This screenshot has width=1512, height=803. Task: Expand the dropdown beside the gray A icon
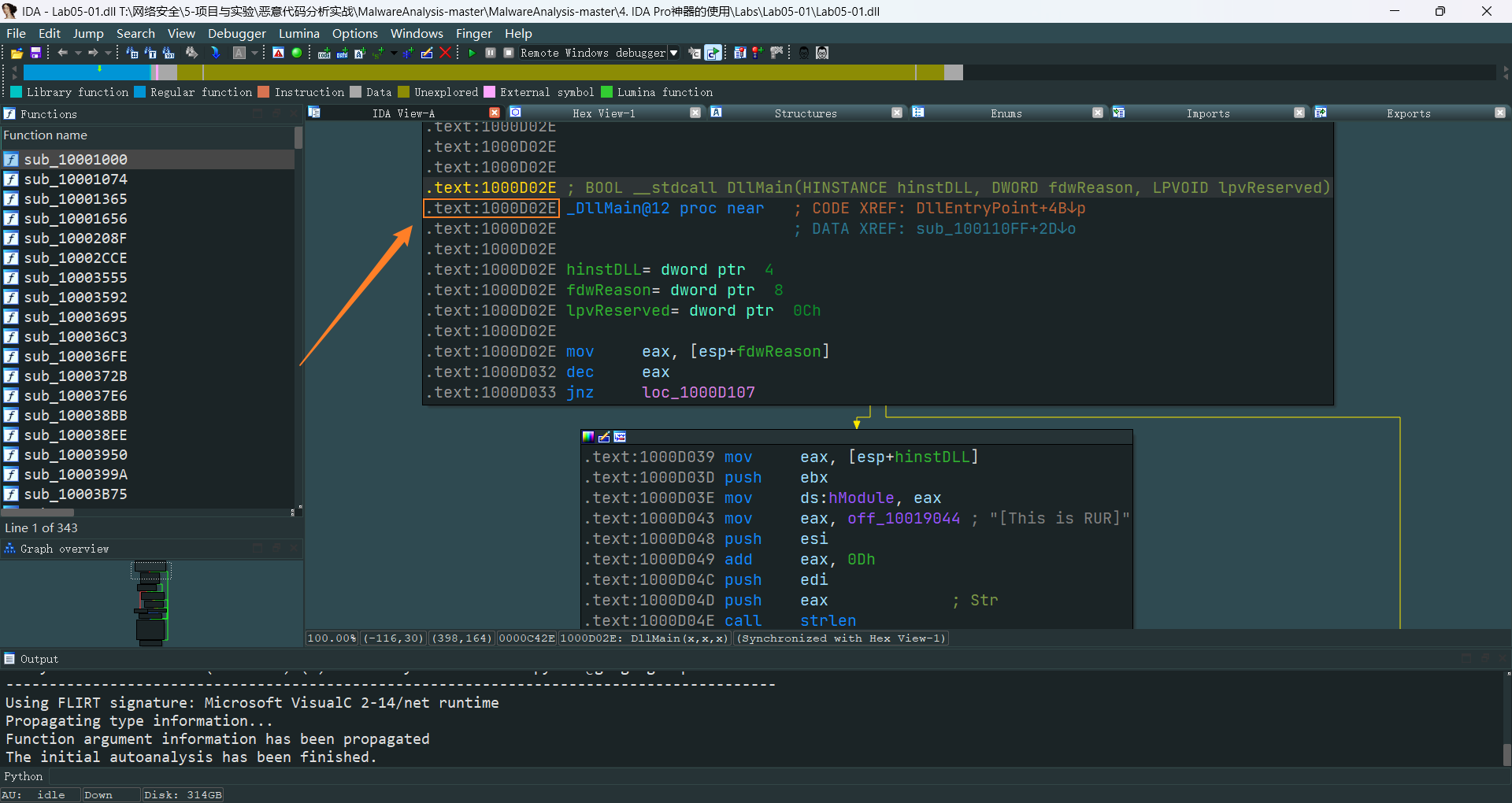click(254, 53)
